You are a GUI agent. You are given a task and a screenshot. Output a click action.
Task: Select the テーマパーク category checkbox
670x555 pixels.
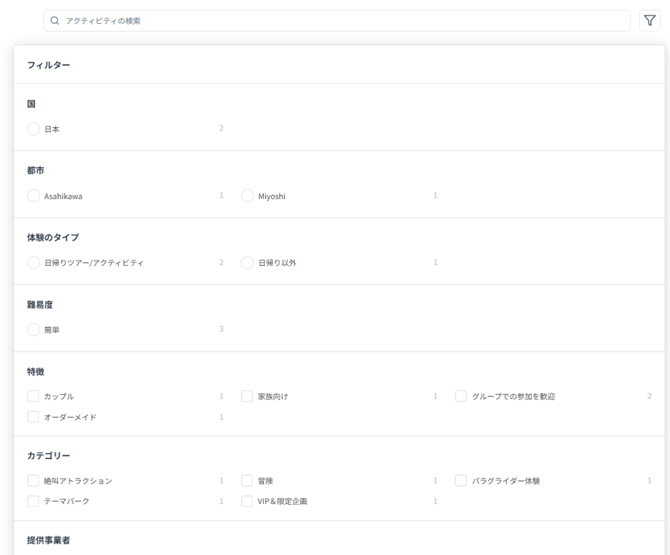pos(34,501)
